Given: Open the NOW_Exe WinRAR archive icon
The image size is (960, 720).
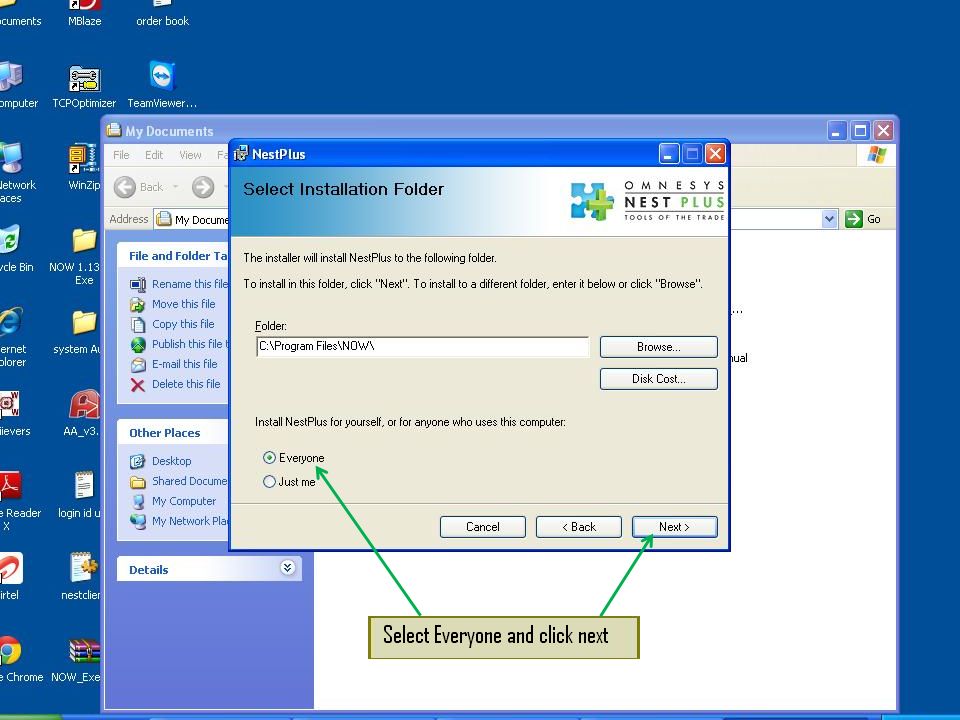Looking at the screenshot, I should tap(83, 651).
